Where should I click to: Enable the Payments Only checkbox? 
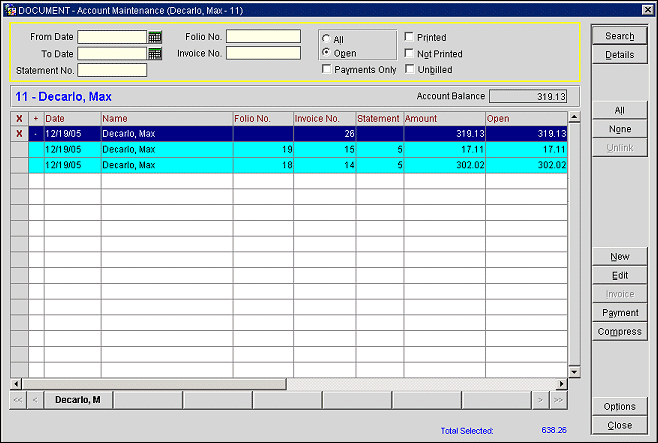click(327, 70)
